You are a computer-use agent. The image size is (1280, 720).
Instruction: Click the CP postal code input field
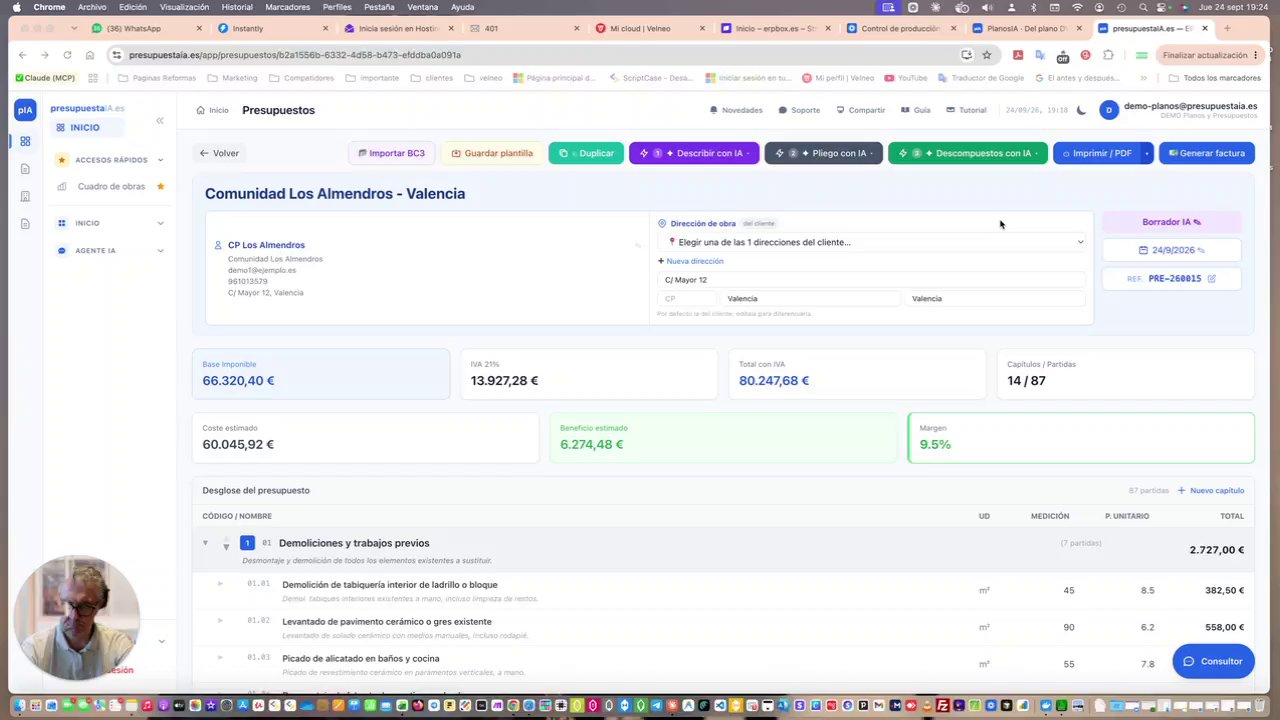(687, 298)
